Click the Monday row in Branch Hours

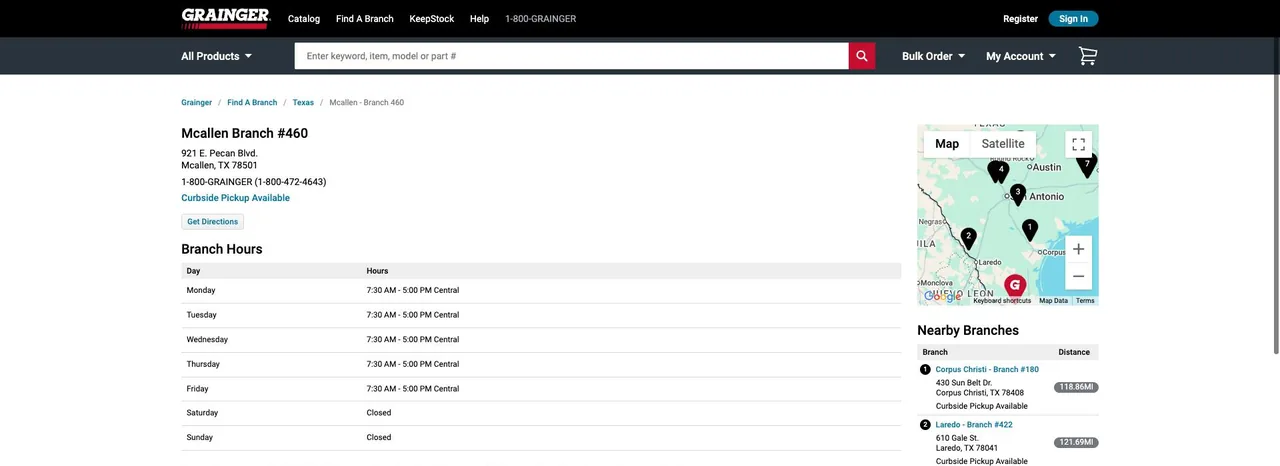tap(541, 291)
